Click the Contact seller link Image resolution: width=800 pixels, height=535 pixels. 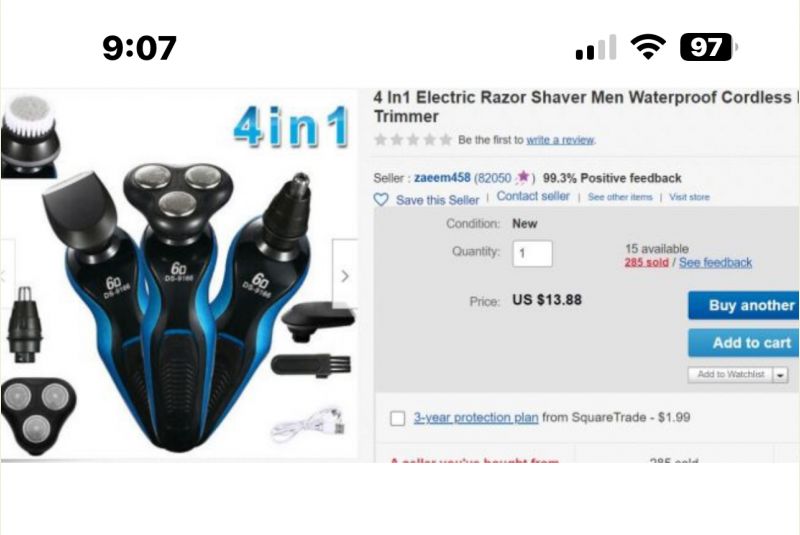point(533,196)
